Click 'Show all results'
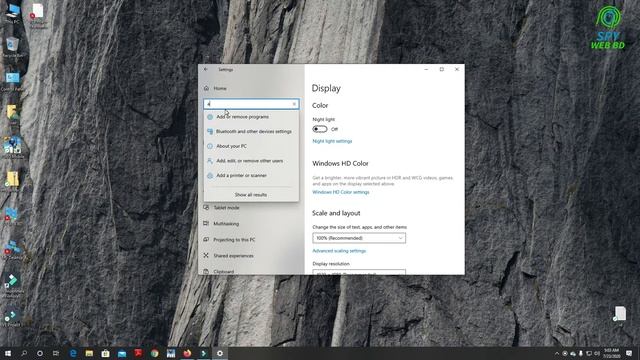This screenshot has height=360, width=640. click(251, 195)
